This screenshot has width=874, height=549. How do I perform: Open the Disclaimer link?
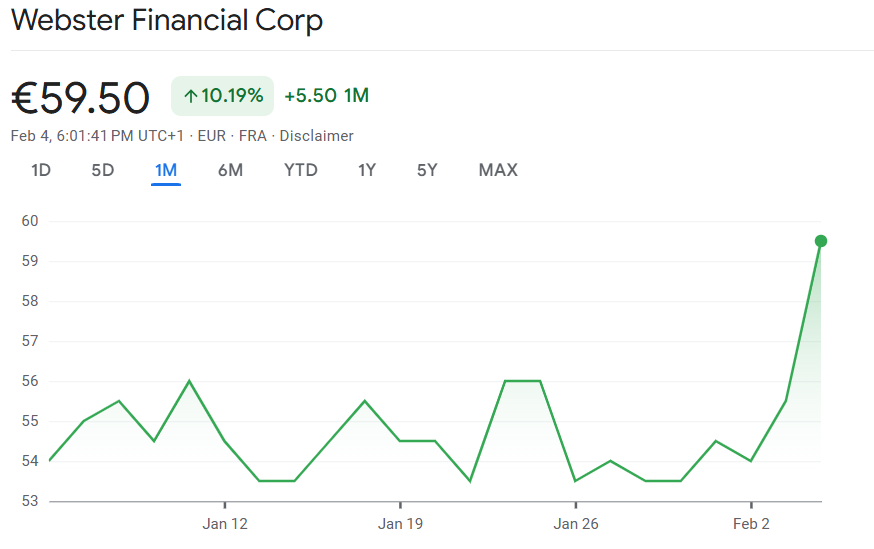point(316,136)
